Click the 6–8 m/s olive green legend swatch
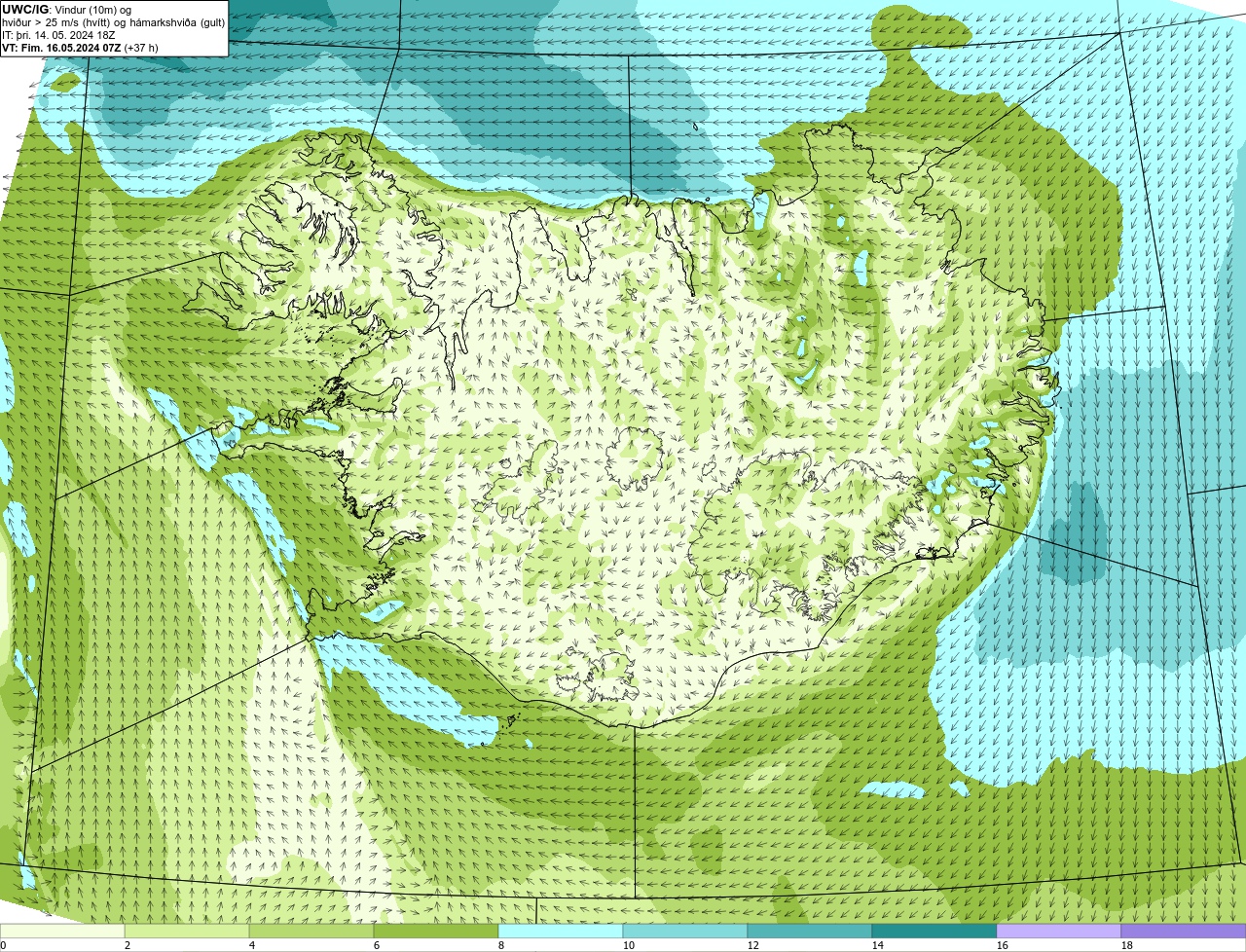This screenshot has height=952, width=1246. click(436, 931)
